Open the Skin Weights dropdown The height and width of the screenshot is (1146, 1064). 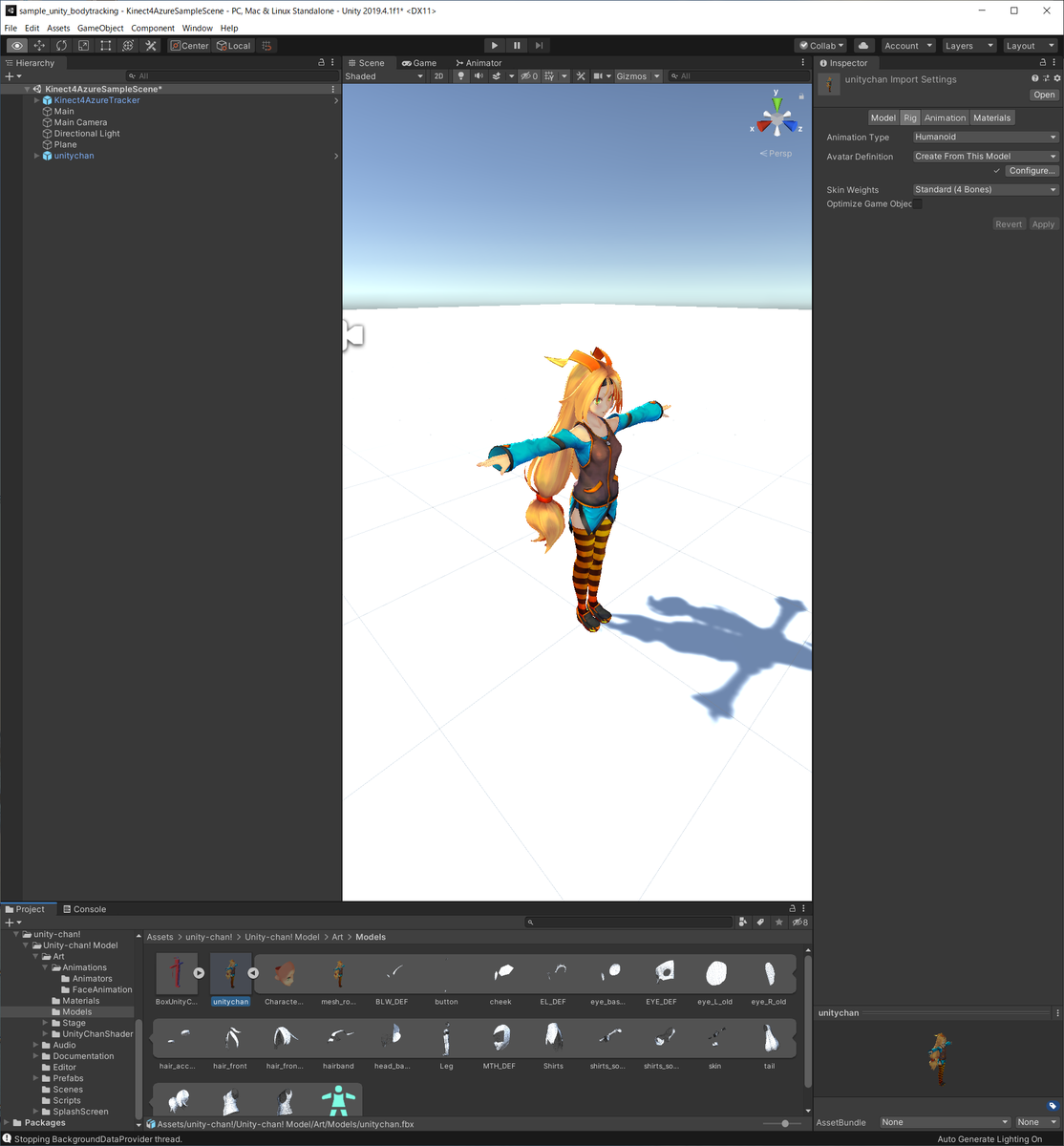click(x=985, y=189)
